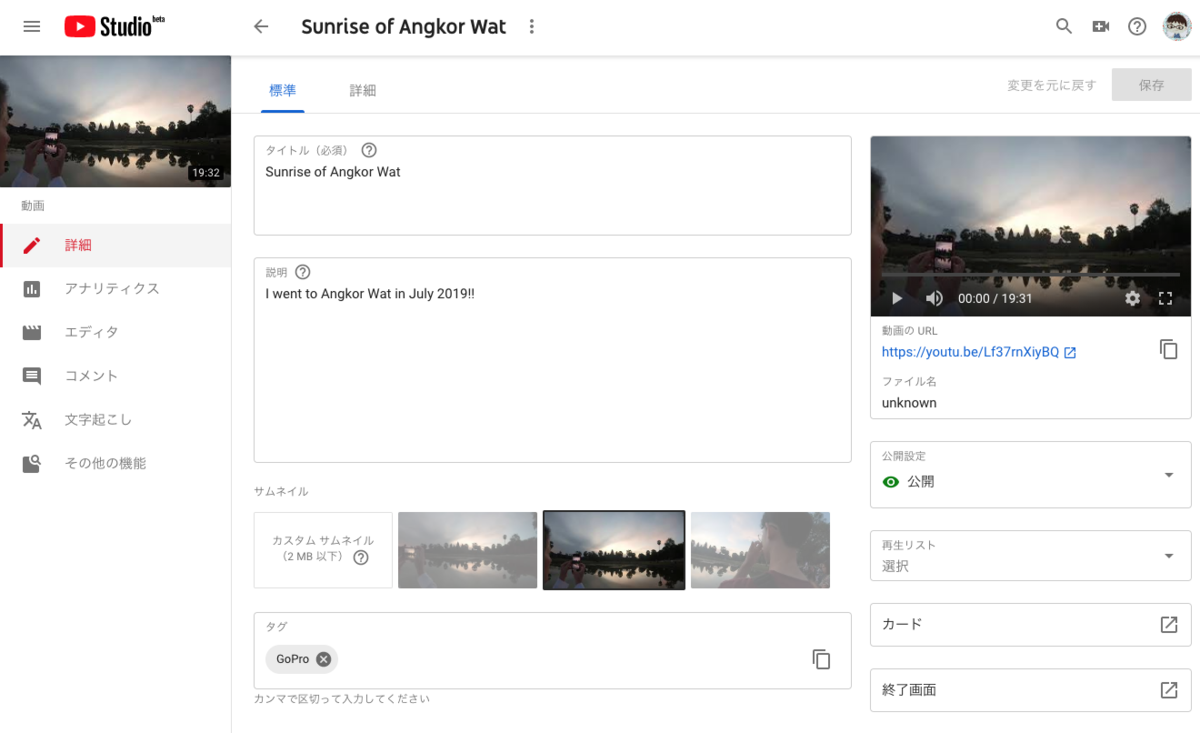1200x733 pixels.
Task: Switch to the 詳細 tab
Action: click(362, 89)
